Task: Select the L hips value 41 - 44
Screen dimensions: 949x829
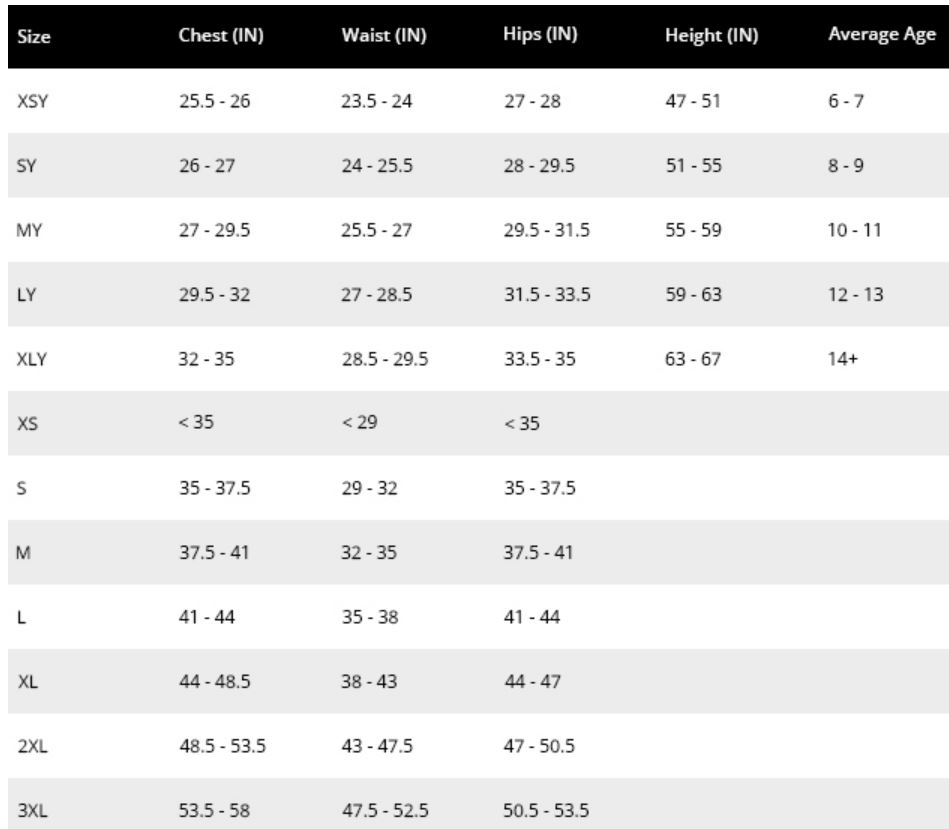Action: pyautogui.click(x=531, y=617)
